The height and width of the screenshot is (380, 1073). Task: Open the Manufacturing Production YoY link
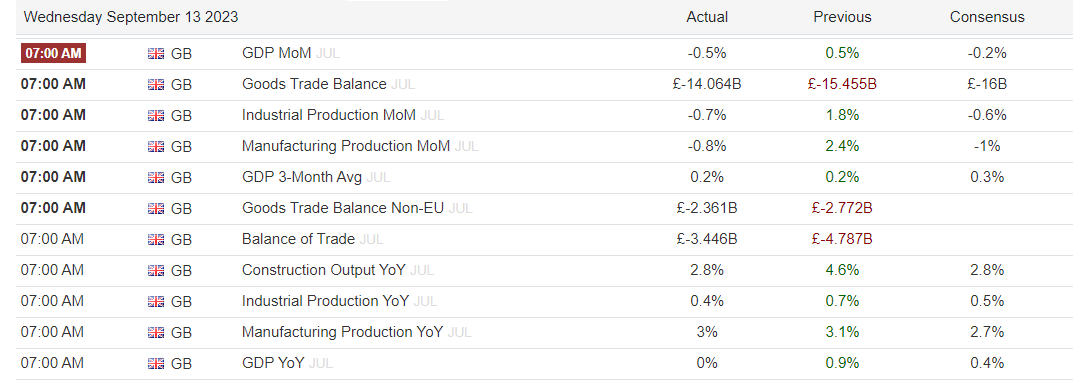(x=342, y=331)
